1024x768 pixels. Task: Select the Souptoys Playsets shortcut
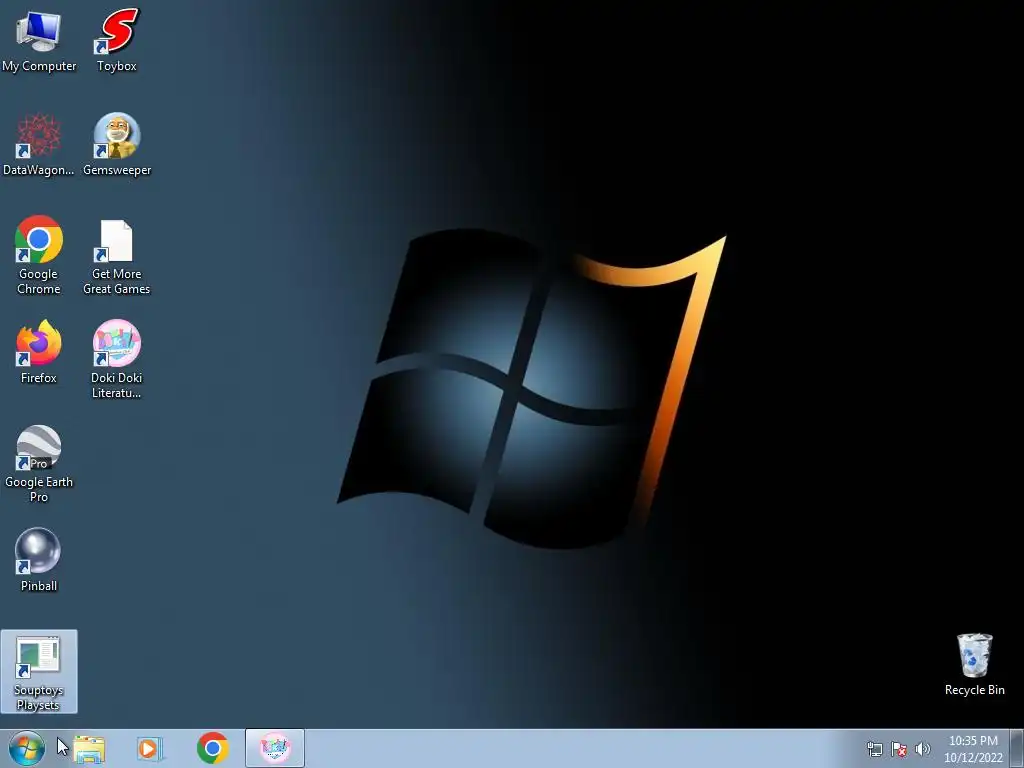click(x=39, y=671)
